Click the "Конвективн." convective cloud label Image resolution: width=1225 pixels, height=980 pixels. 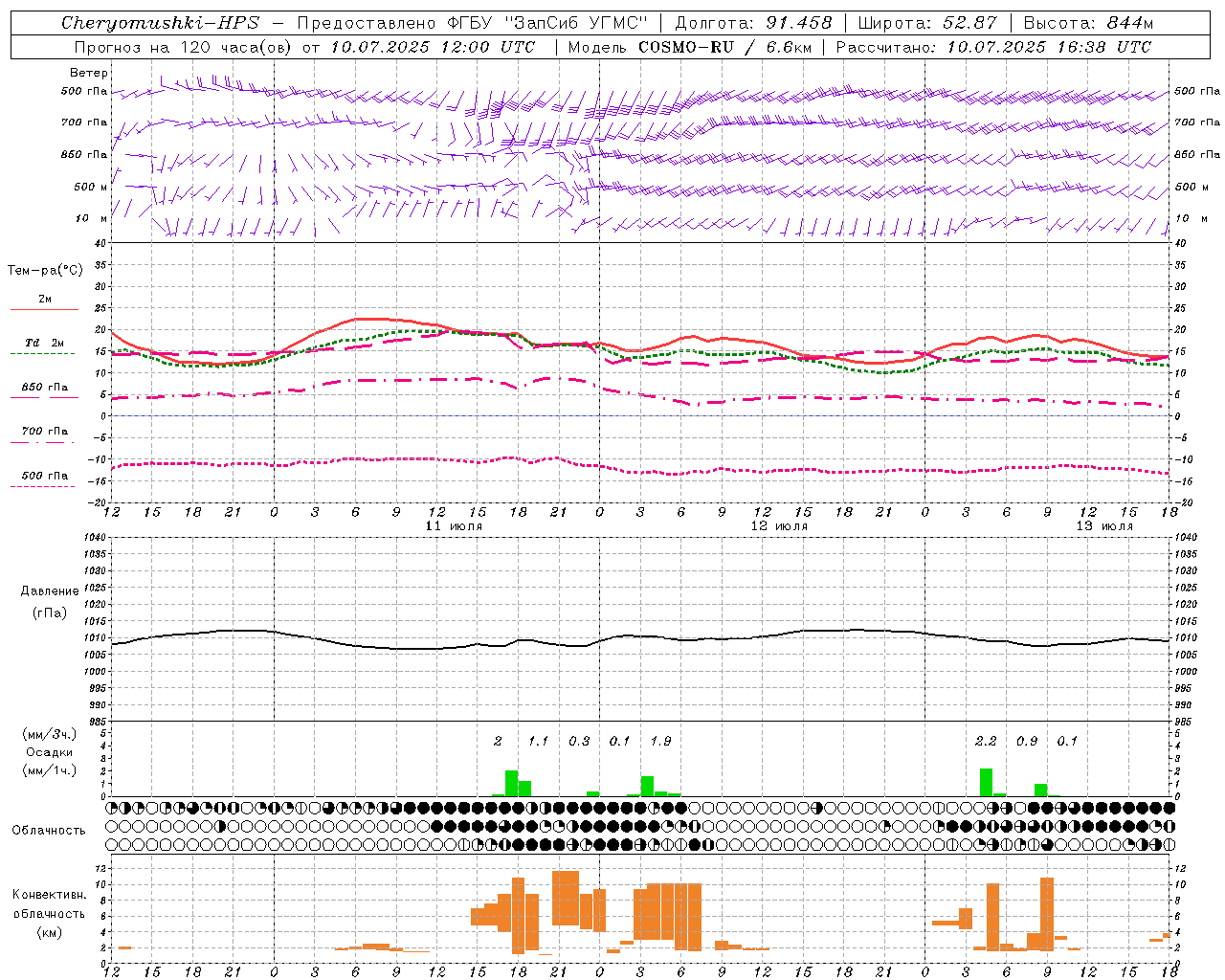pos(50,895)
